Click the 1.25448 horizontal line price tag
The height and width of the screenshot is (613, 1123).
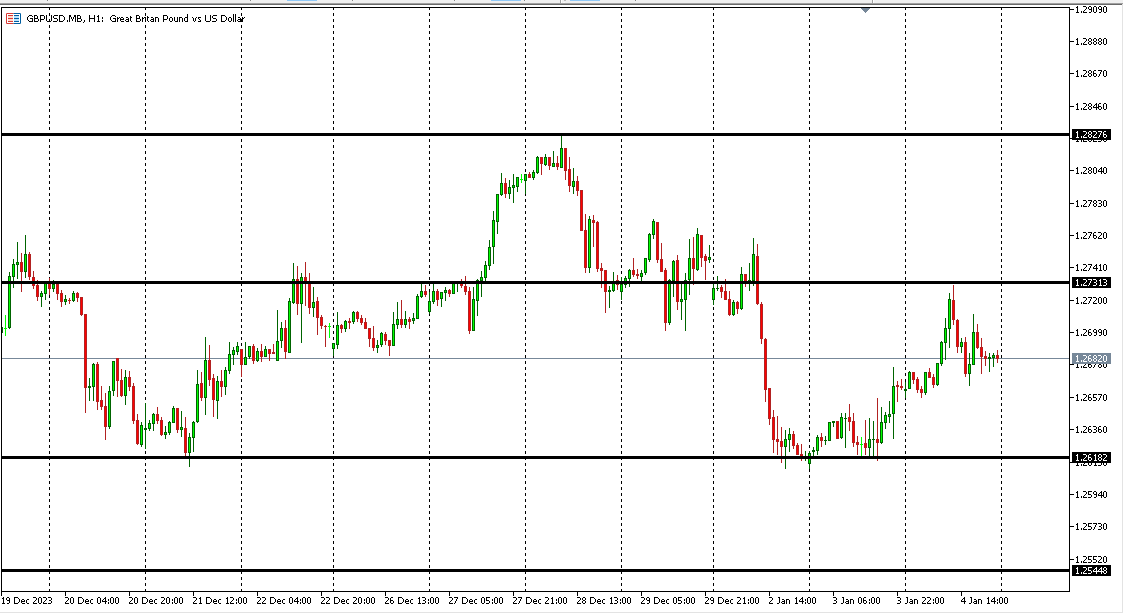pyautogui.click(x=1091, y=571)
